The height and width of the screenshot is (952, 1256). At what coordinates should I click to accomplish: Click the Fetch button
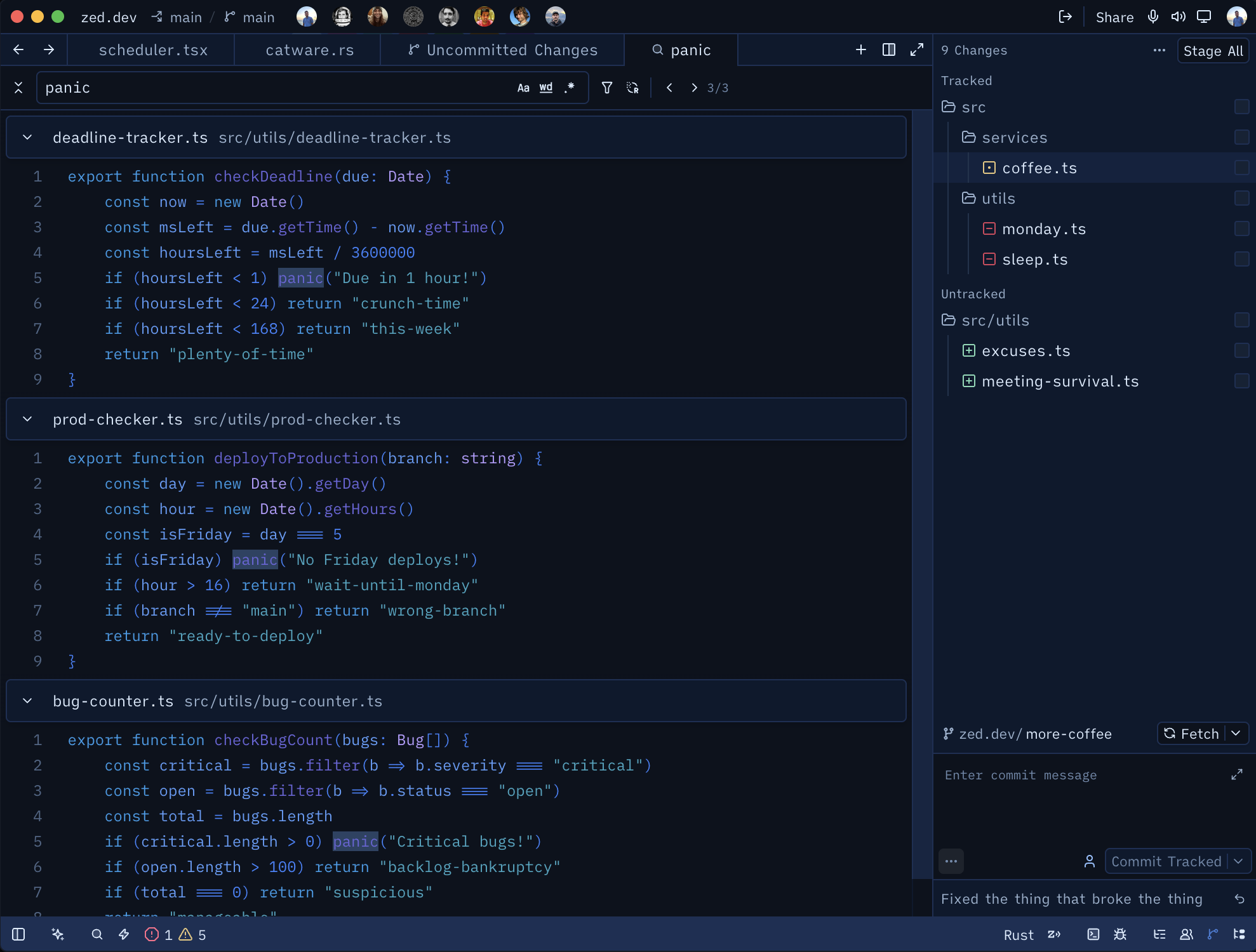pyautogui.click(x=1191, y=734)
